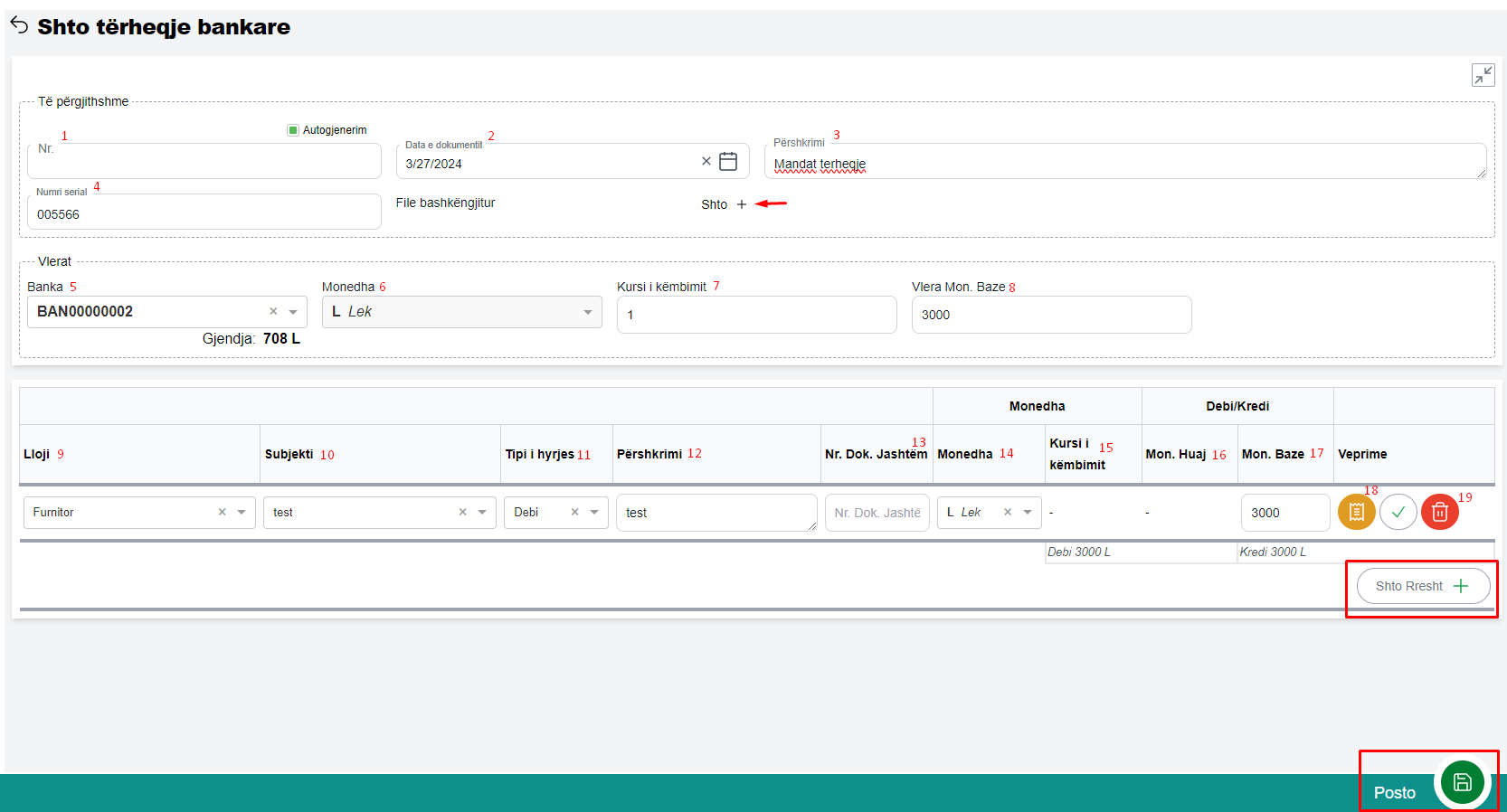Delete the row with the red trash icon
The image size is (1507, 812).
point(1439,512)
